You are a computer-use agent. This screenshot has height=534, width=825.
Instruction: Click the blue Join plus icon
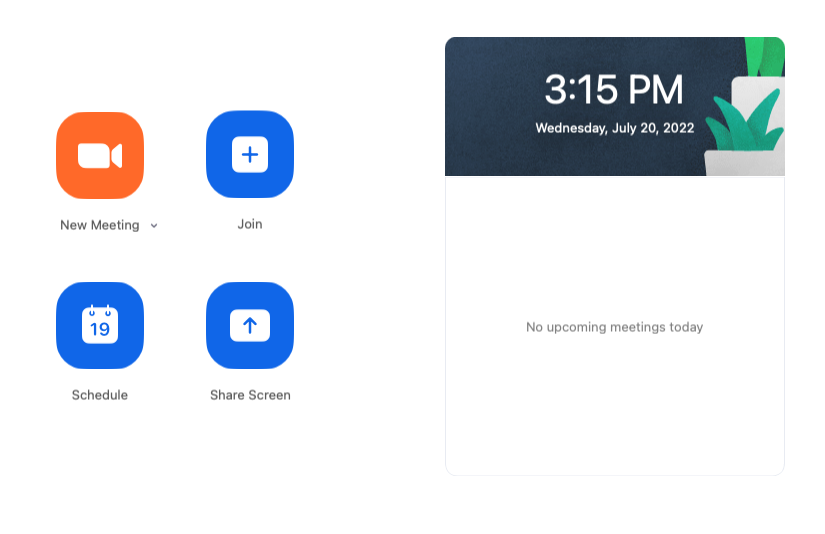pyautogui.click(x=250, y=155)
